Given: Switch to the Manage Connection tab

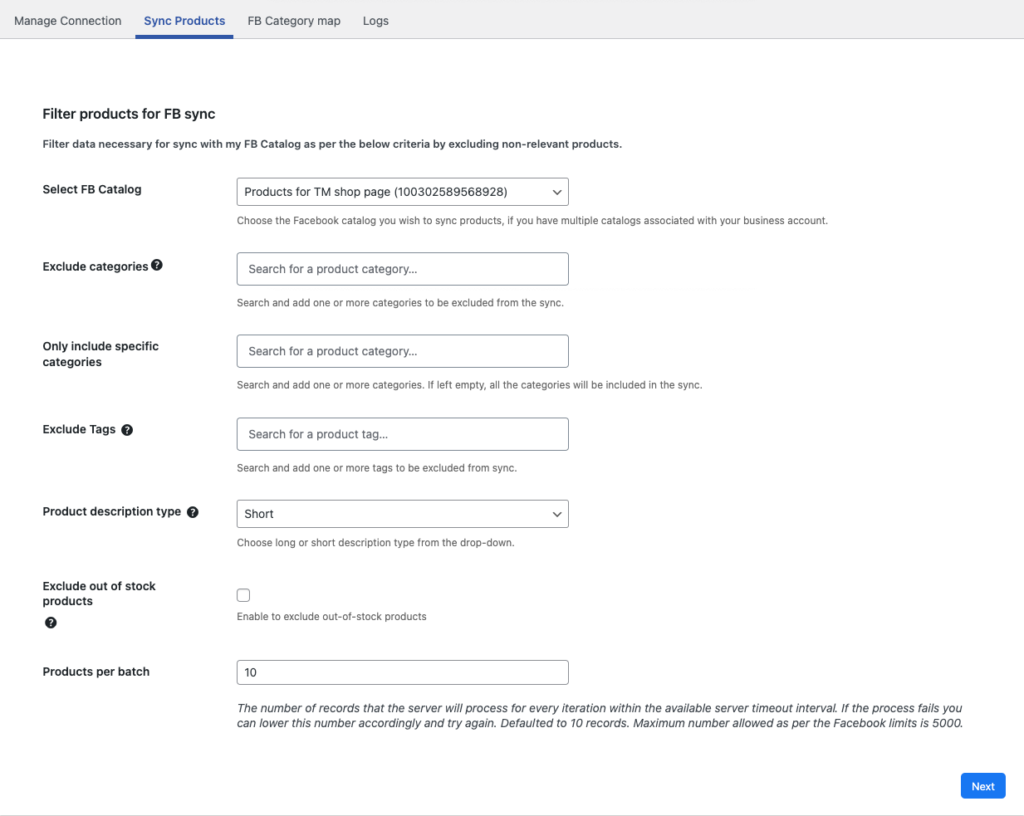Looking at the screenshot, I should [x=68, y=20].
